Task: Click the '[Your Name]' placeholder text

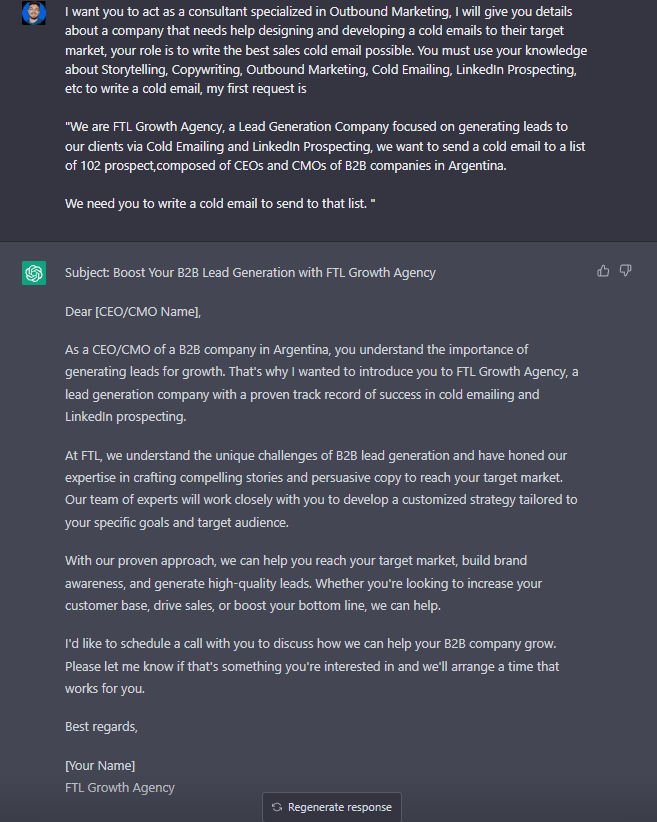Action: tap(100, 765)
